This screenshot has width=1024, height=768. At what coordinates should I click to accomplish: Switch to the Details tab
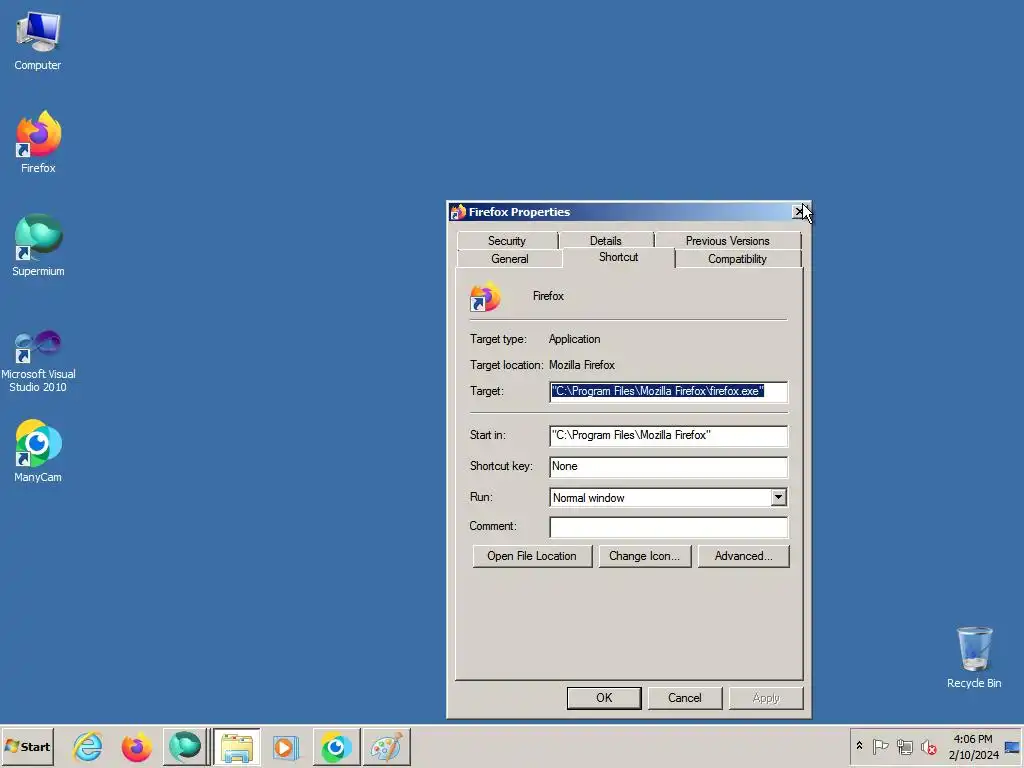[x=605, y=240]
